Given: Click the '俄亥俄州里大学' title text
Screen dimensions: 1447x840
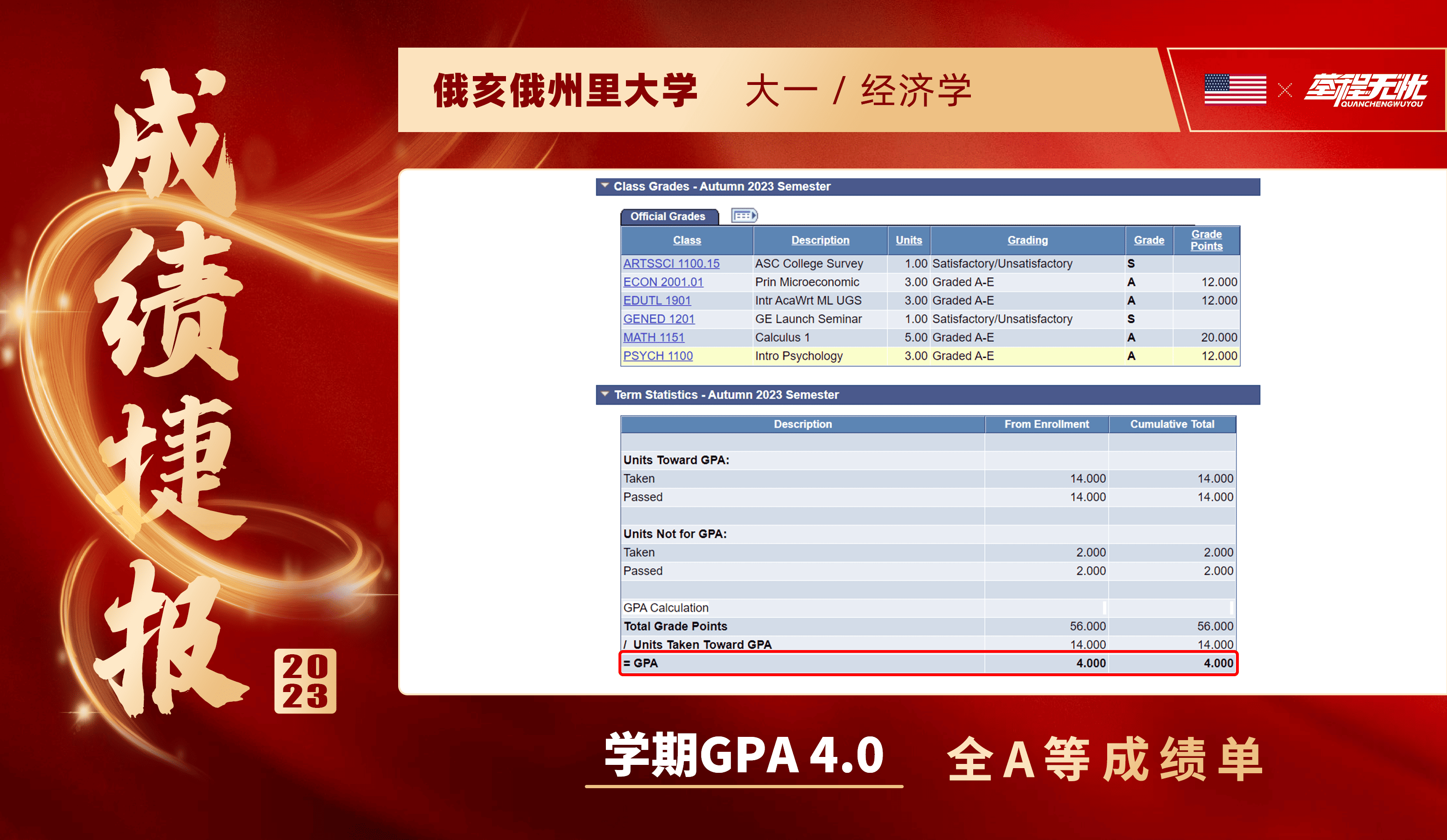Looking at the screenshot, I should [x=565, y=90].
